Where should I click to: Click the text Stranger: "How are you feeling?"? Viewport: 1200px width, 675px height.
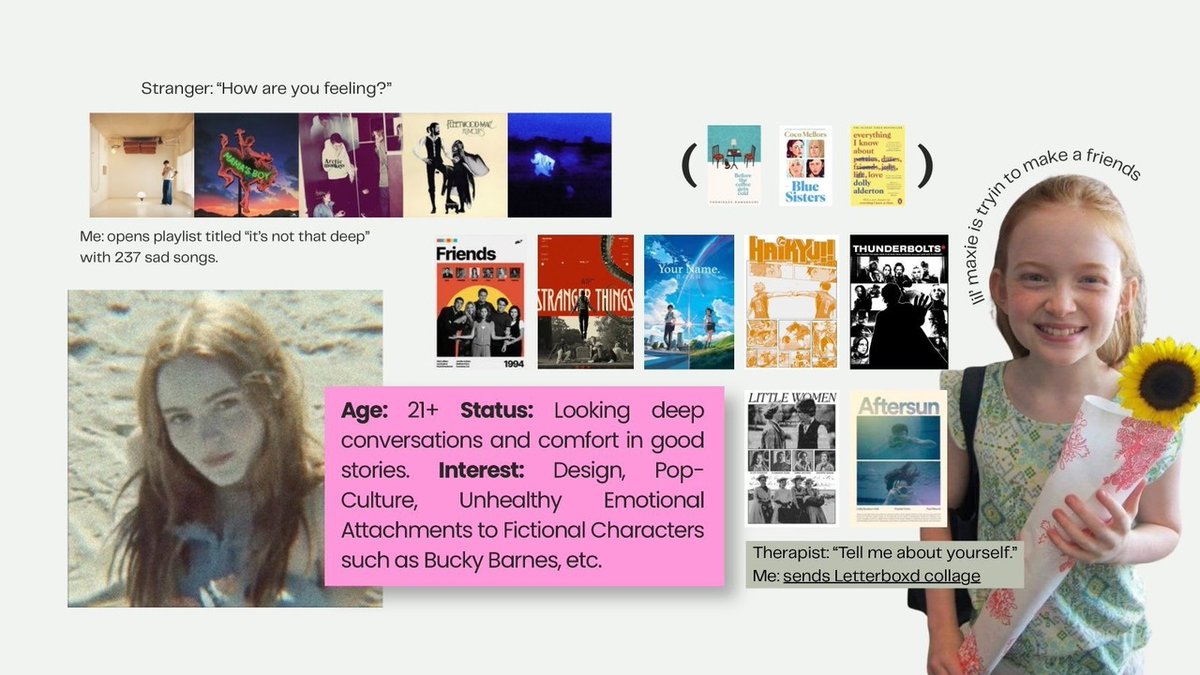266,91
